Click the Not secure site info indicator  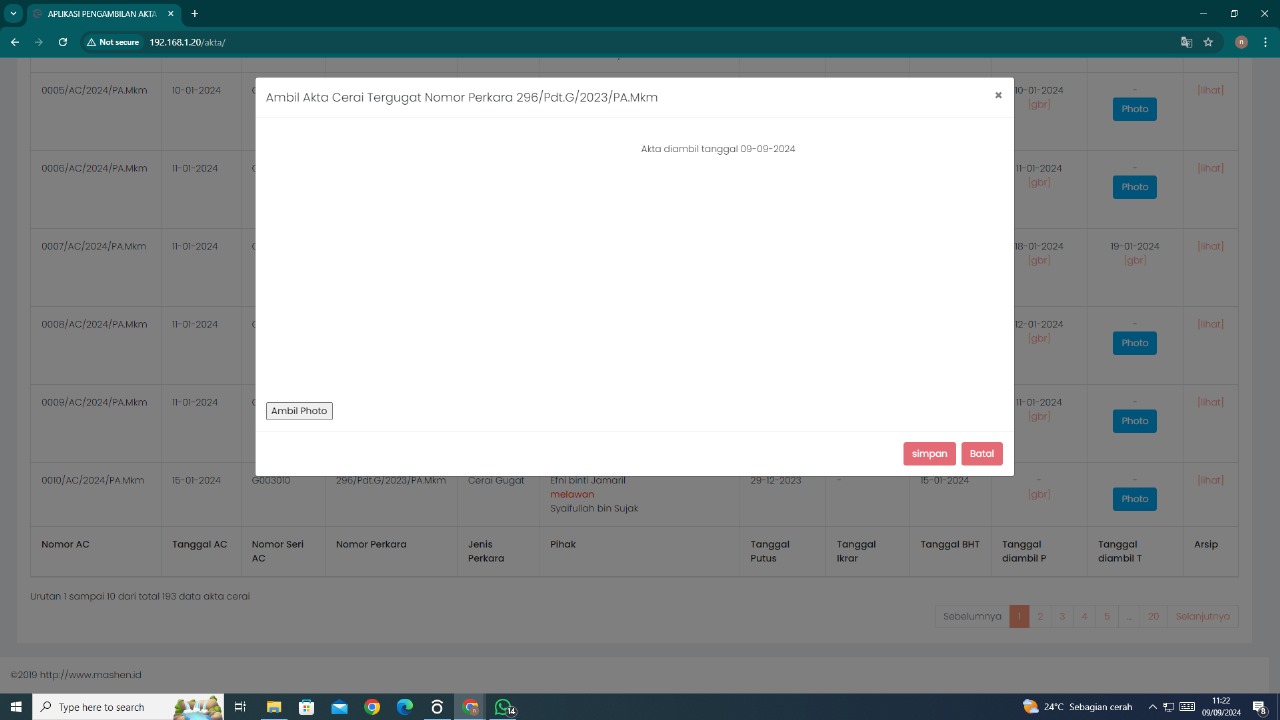(112, 42)
